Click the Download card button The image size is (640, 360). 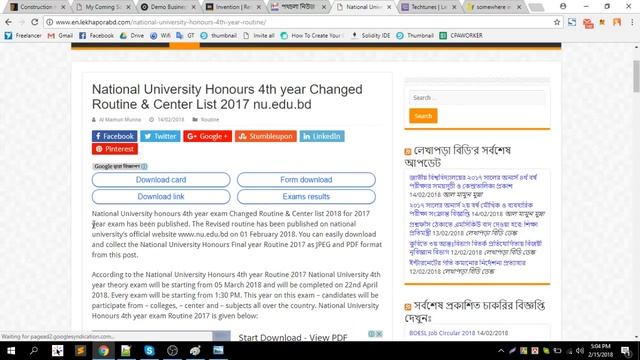(x=161, y=180)
